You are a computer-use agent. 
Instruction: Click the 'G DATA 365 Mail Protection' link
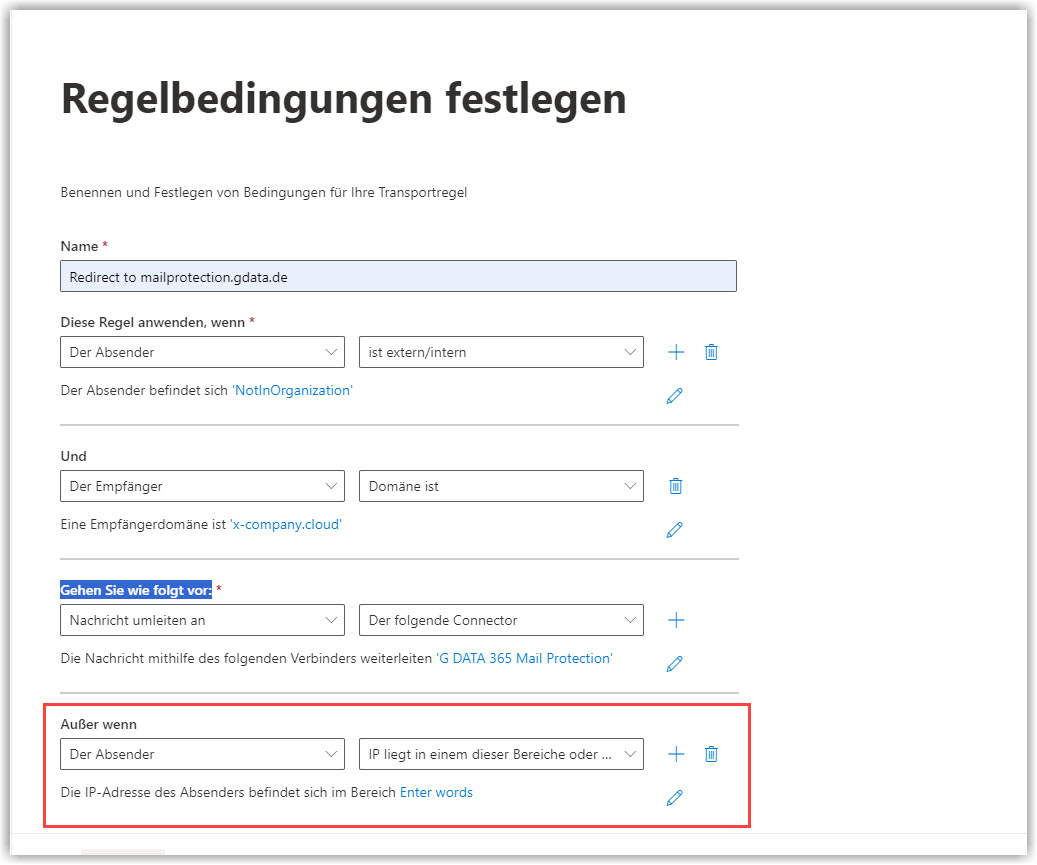(x=524, y=658)
